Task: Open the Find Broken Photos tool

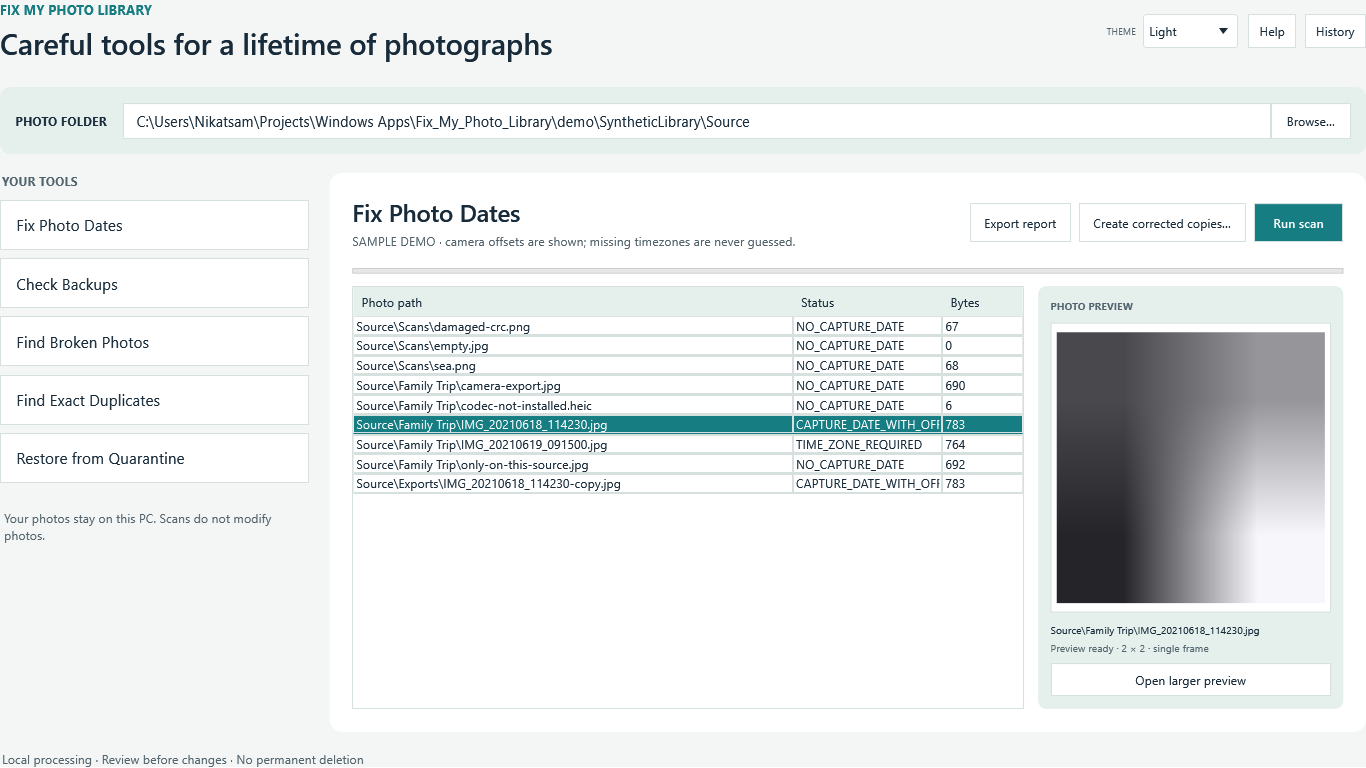Action: (x=154, y=342)
